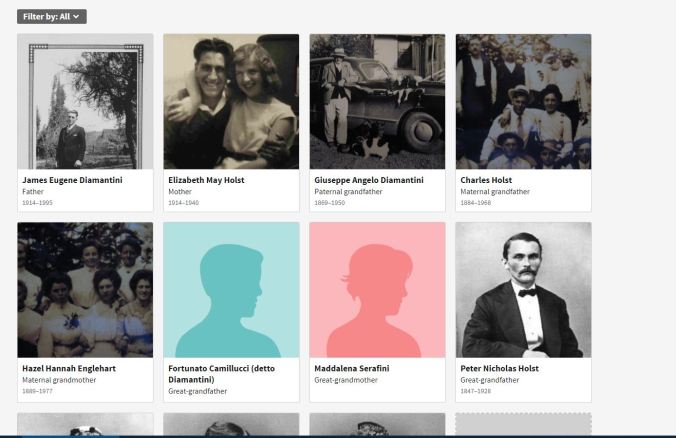
Task: Click the Giuseppe Angelo Diamantini name link
Action: point(368,180)
